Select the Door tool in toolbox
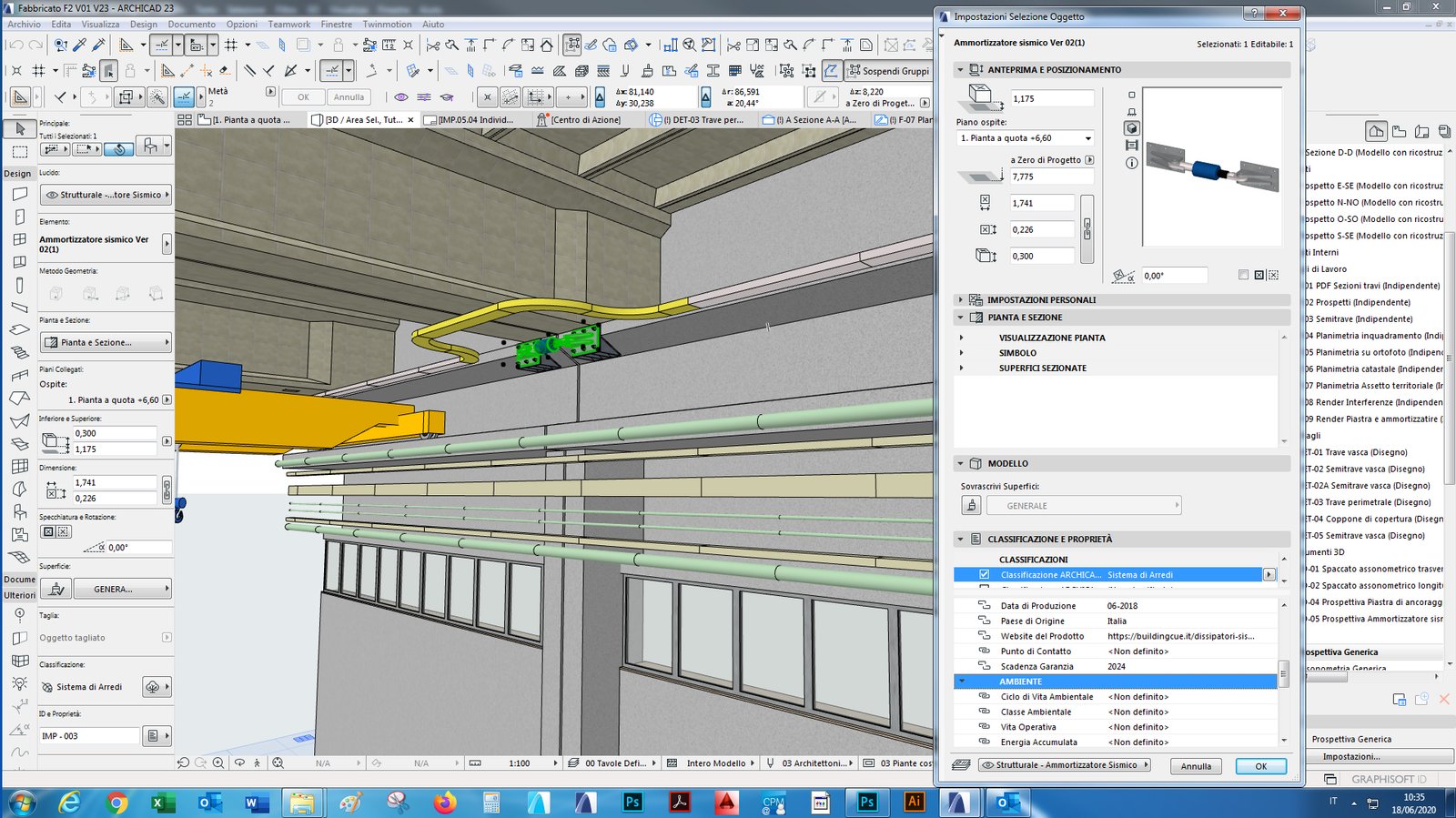1456x818 pixels. (x=20, y=217)
